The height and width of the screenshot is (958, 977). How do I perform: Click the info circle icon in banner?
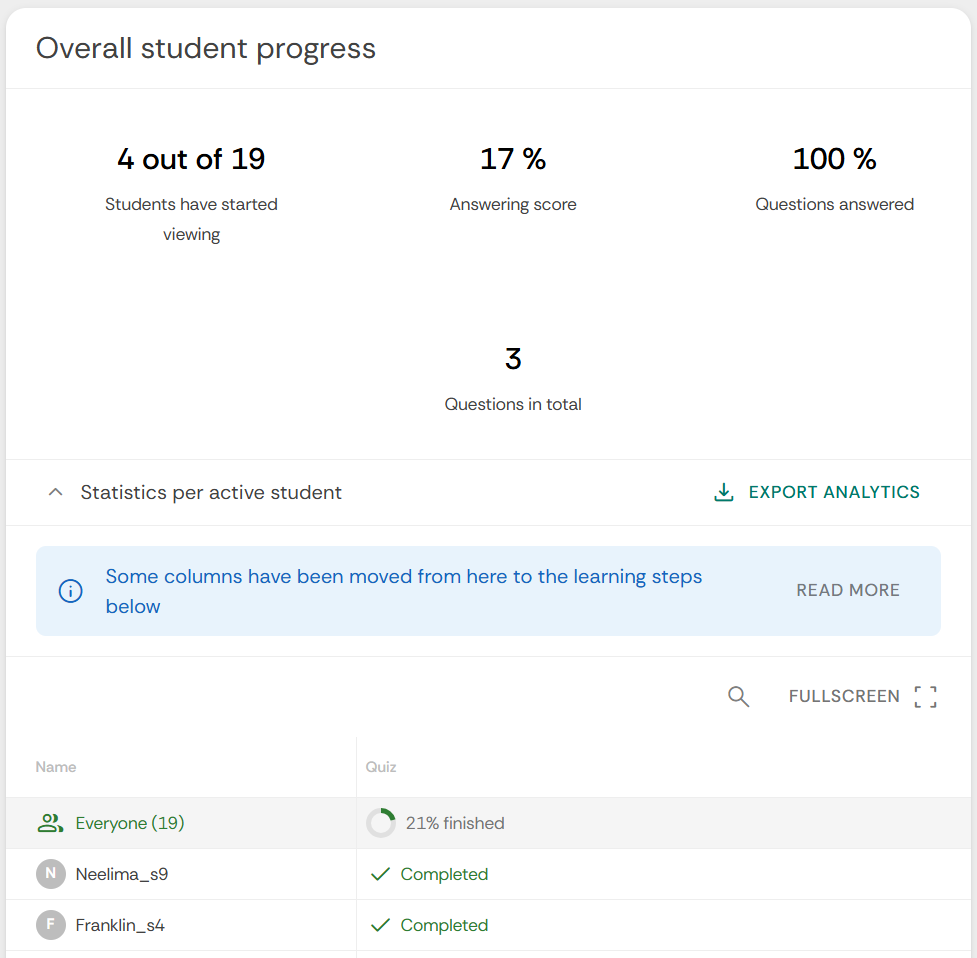(x=70, y=591)
